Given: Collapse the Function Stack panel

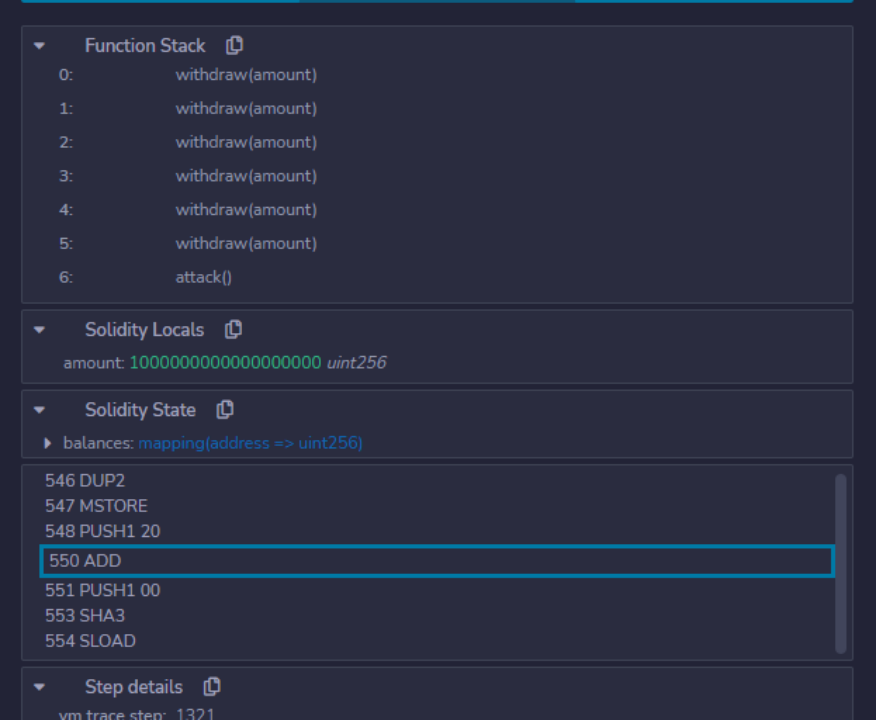Looking at the screenshot, I should coord(39,46).
